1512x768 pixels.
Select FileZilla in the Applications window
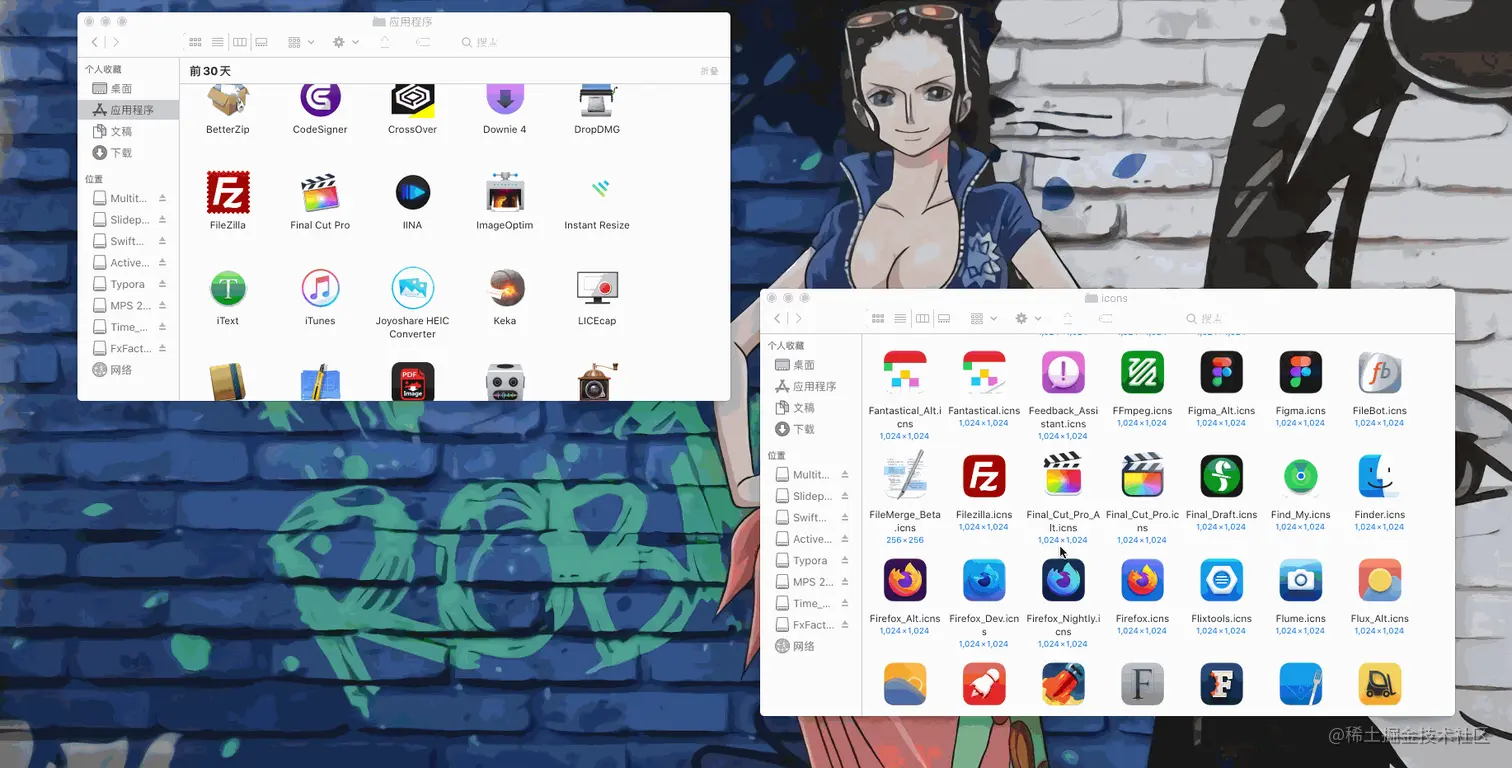(x=228, y=192)
